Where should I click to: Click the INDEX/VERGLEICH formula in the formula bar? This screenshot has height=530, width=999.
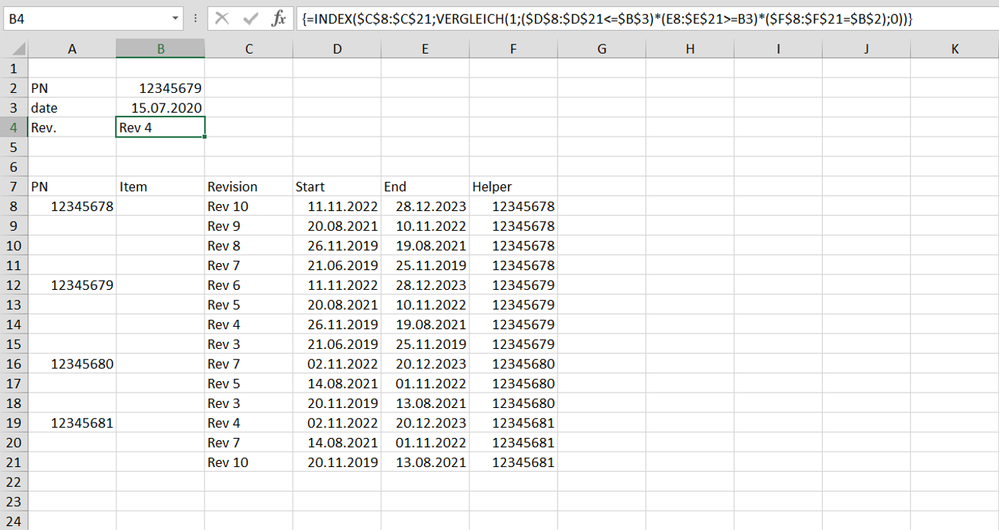[x=607, y=19]
